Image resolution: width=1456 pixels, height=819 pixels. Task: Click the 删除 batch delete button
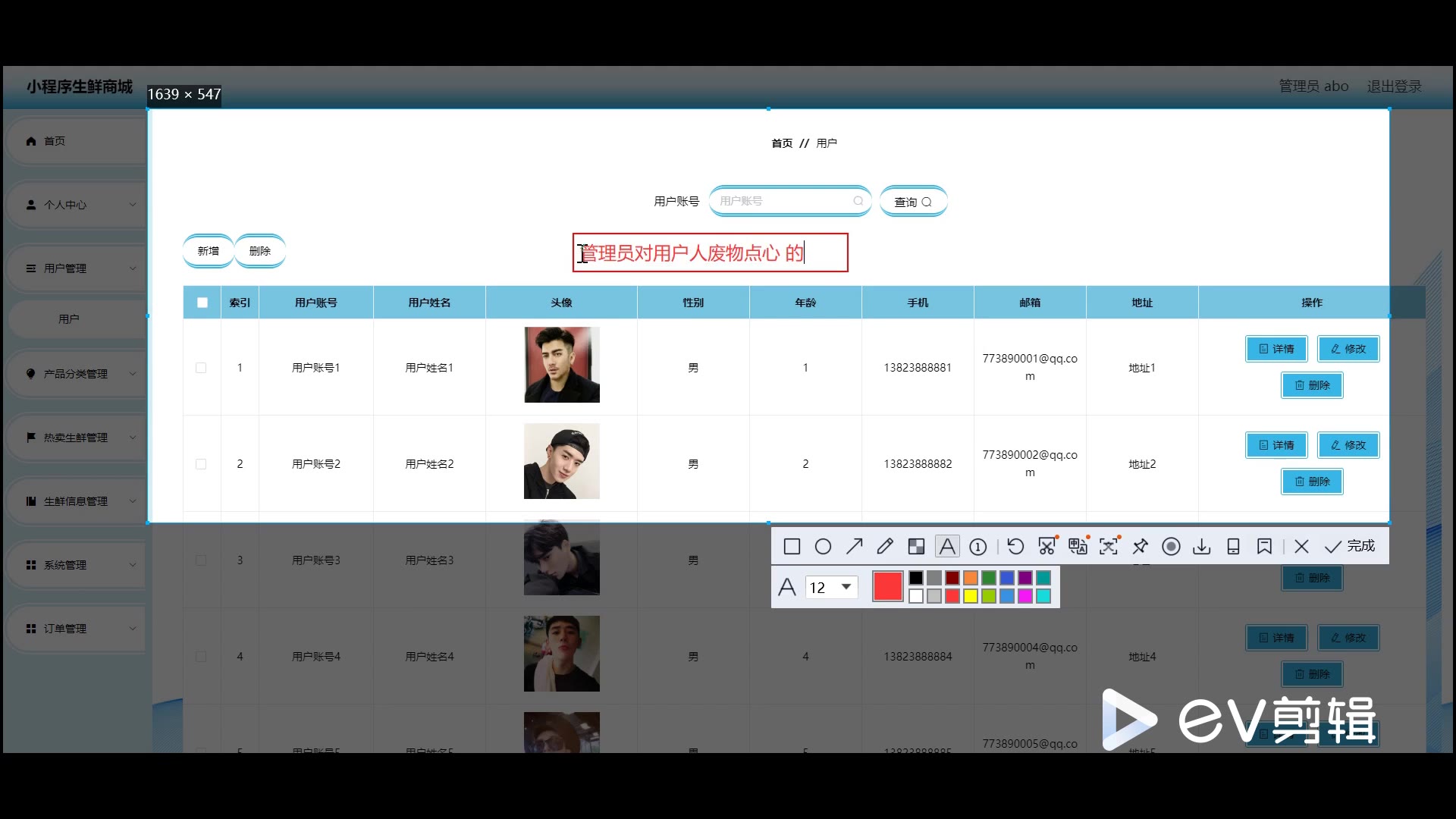[x=260, y=251]
